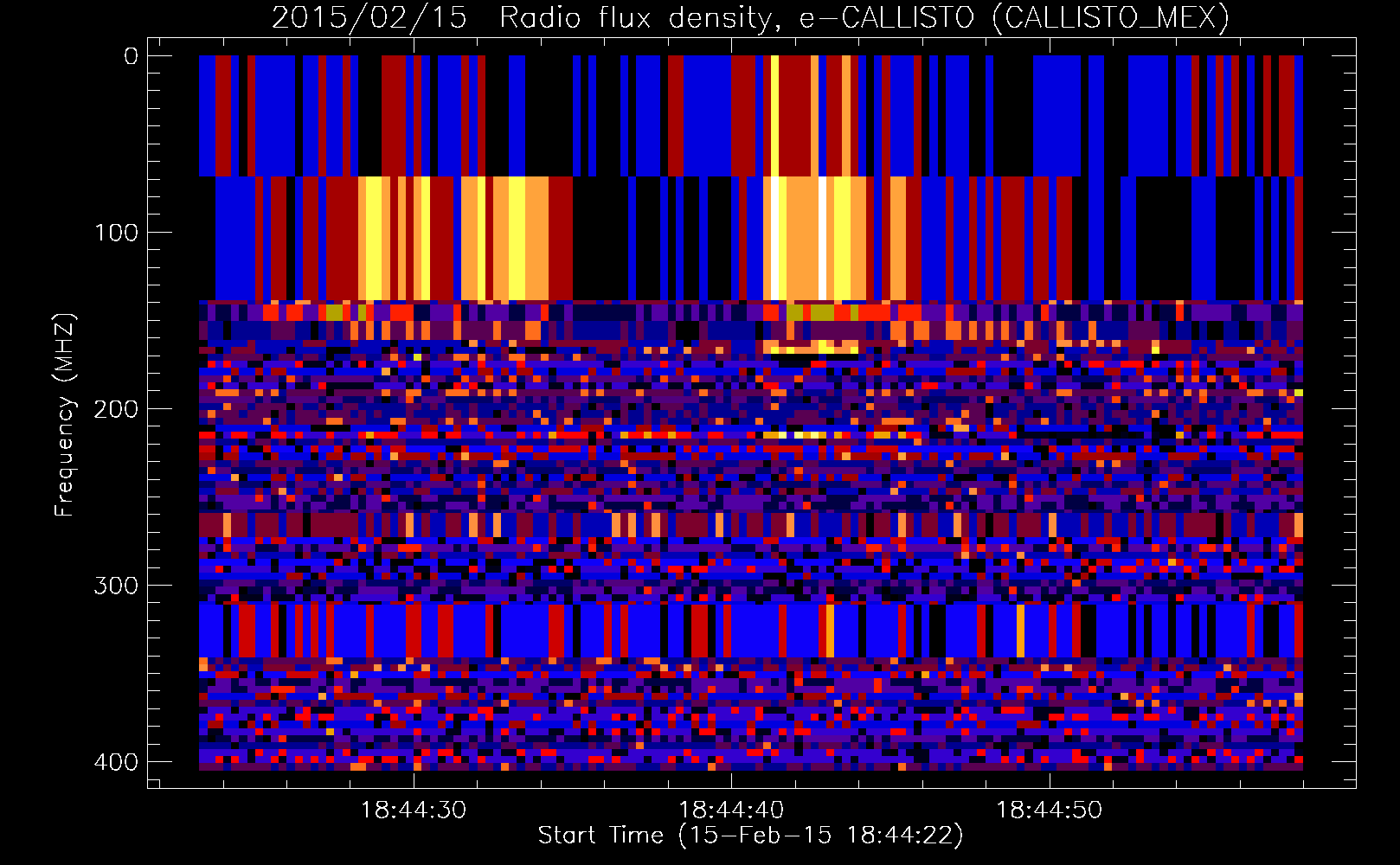Click the Start Time axis caption
Screen dimensions: 1400x865
[x=750, y=836]
